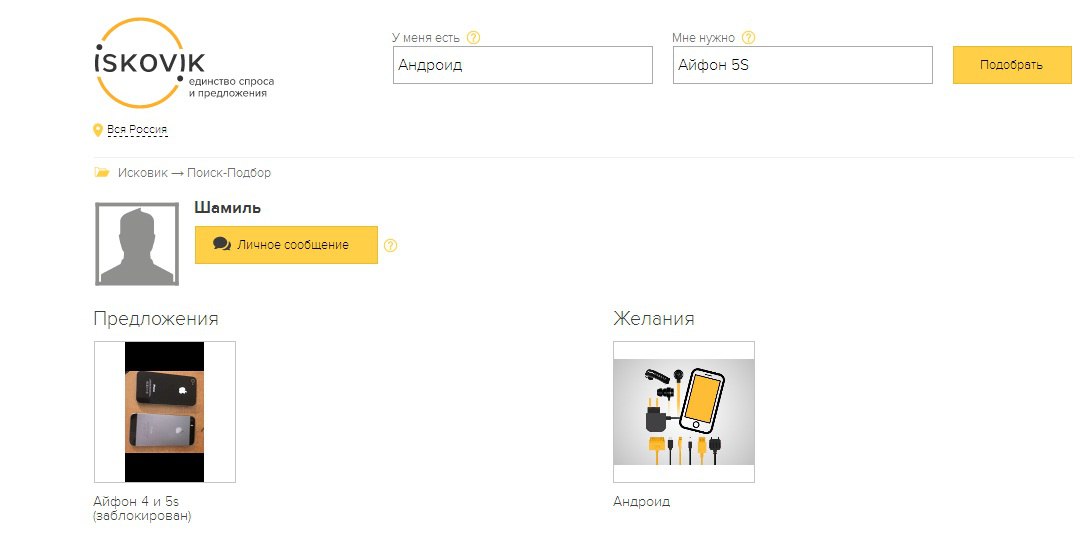The width and height of the screenshot is (1084, 542).
Task: Click the folder icon in breadcrumbs
Action: (102, 172)
